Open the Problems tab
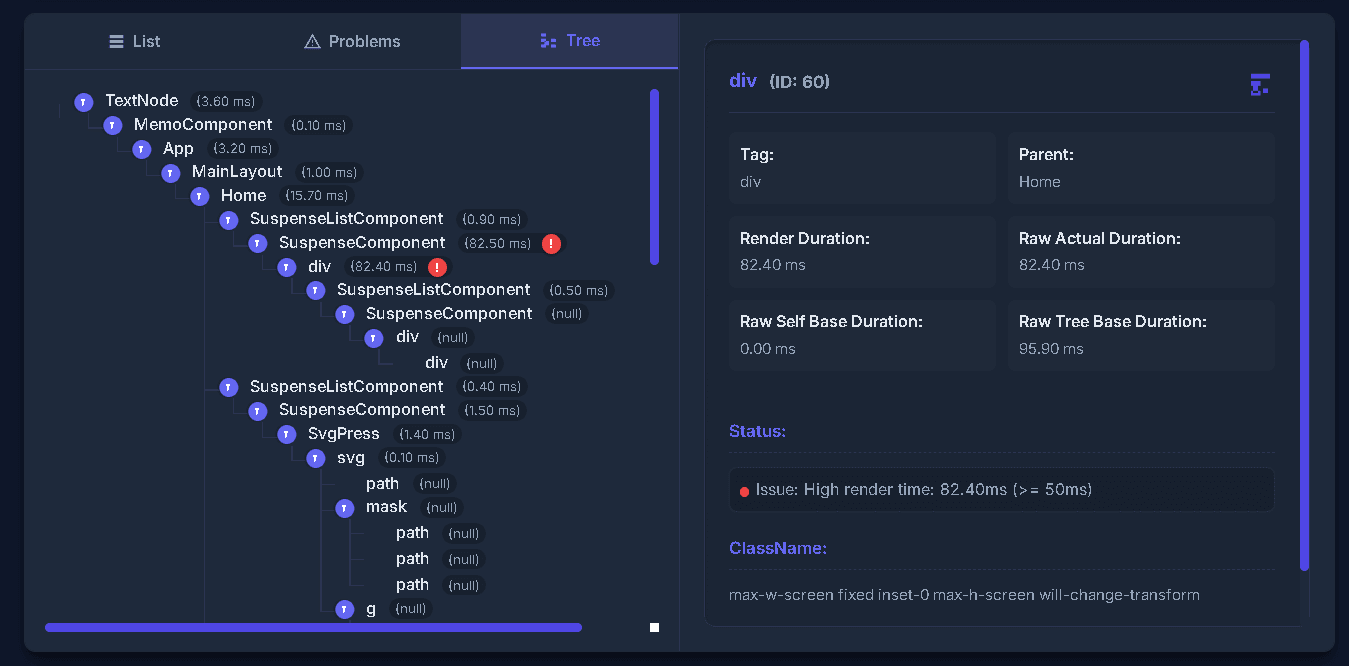The width and height of the screenshot is (1349, 668). coord(352,41)
